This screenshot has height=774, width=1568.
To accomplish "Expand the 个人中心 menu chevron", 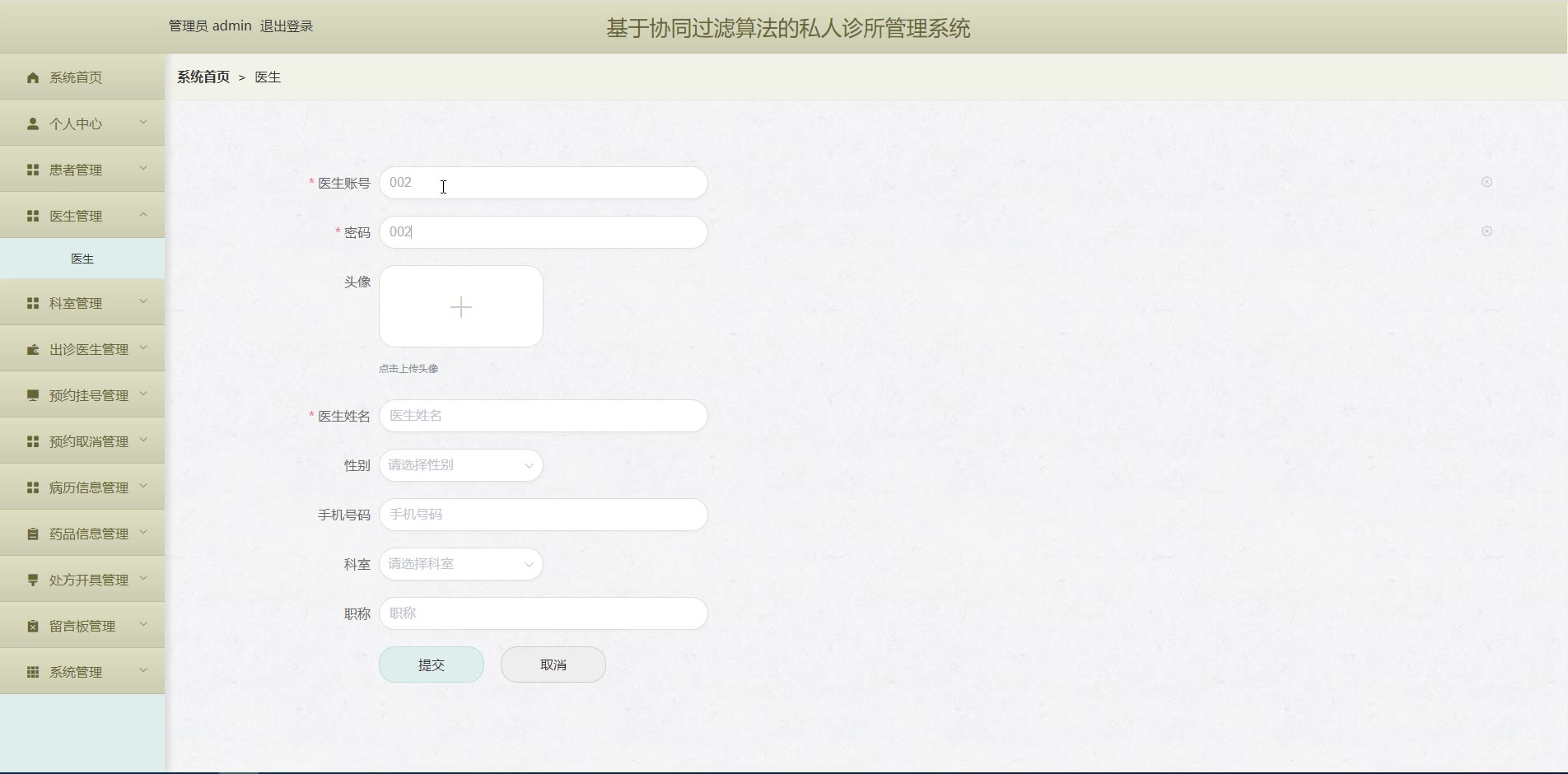I will coord(143,122).
